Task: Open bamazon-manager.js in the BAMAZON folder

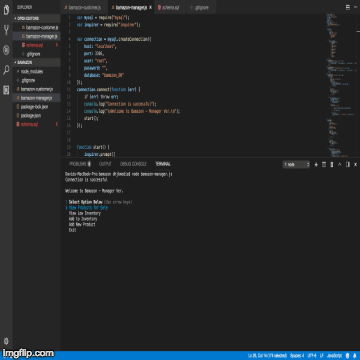Action: click(x=37, y=98)
